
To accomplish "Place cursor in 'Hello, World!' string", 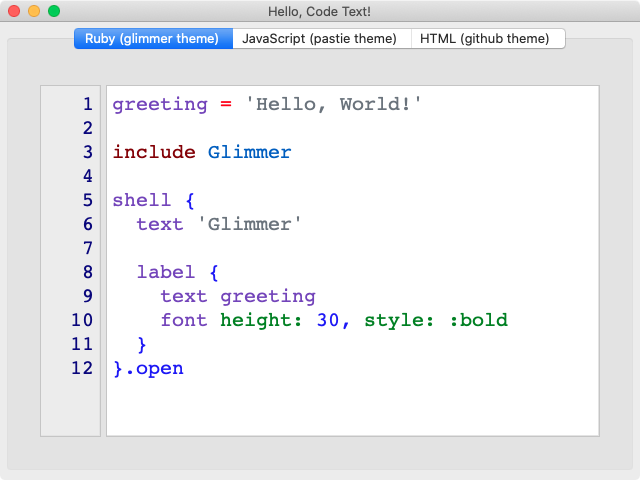I will (x=333, y=104).
